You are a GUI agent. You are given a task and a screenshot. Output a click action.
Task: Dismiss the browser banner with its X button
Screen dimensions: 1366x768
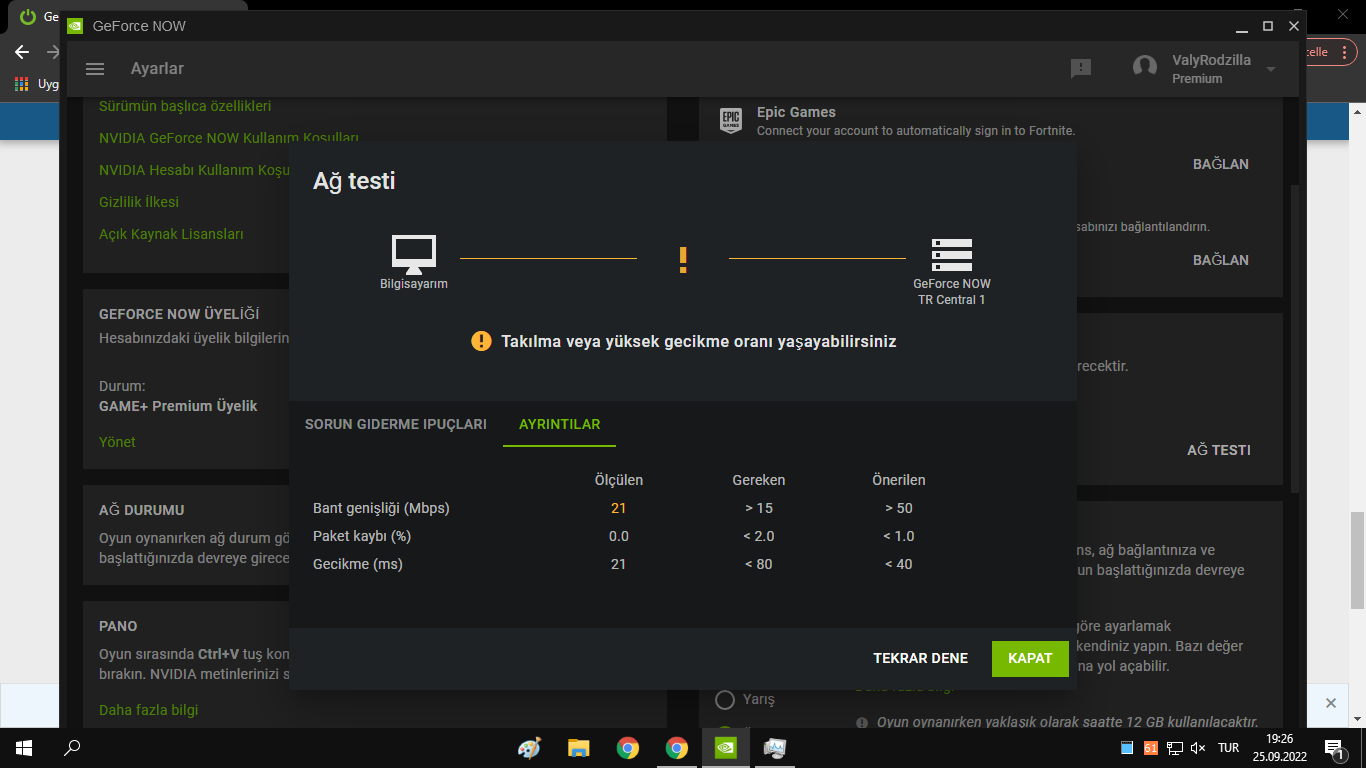click(1330, 703)
